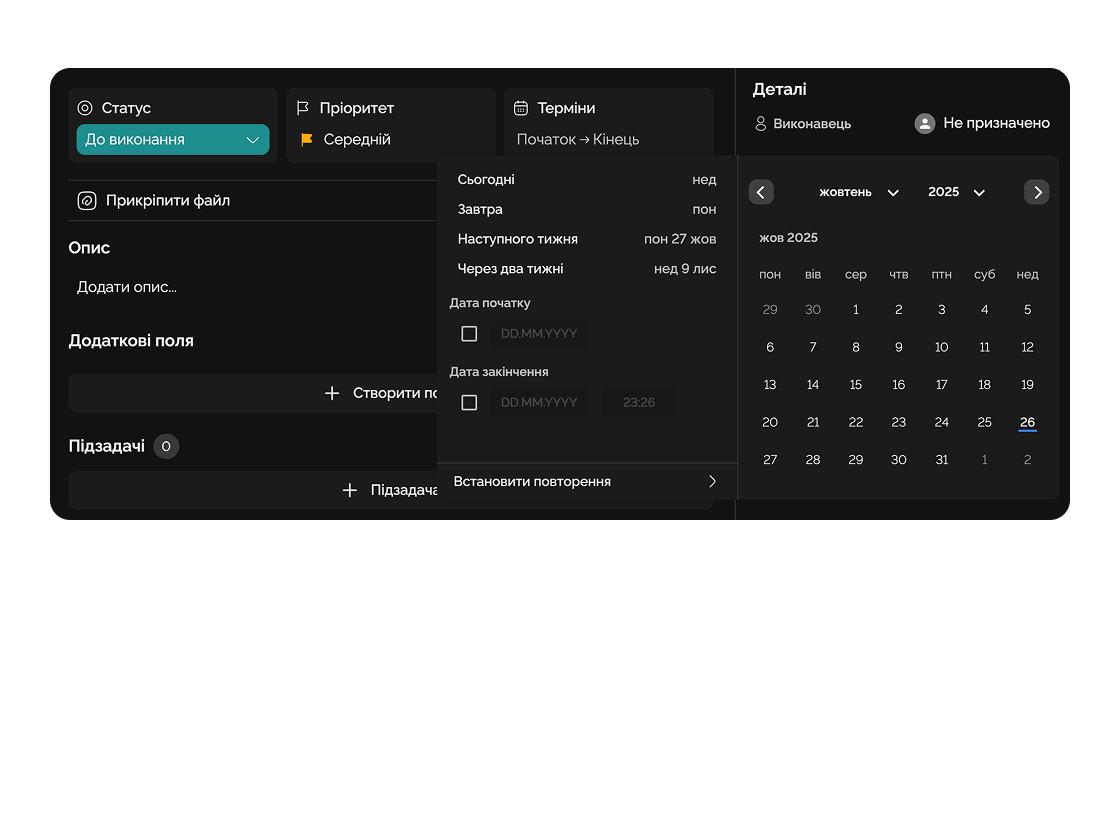Click the Статус circle icon
The width and height of the screenshot is (1118, 838).
pos(85,108)
